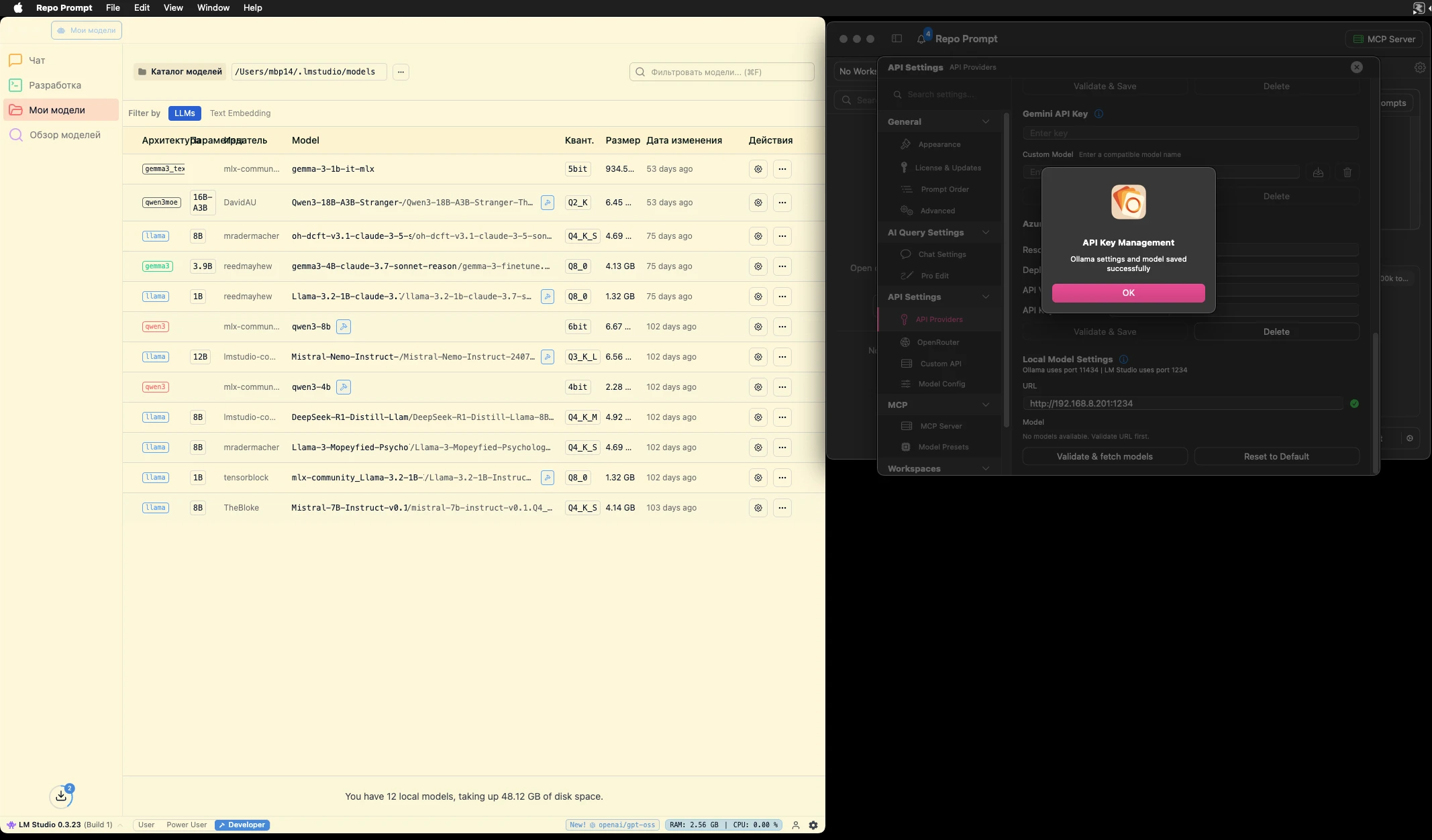Open the Window menu
The width and height of the screenshot is (1432, 840).
(x=213, y=7)
